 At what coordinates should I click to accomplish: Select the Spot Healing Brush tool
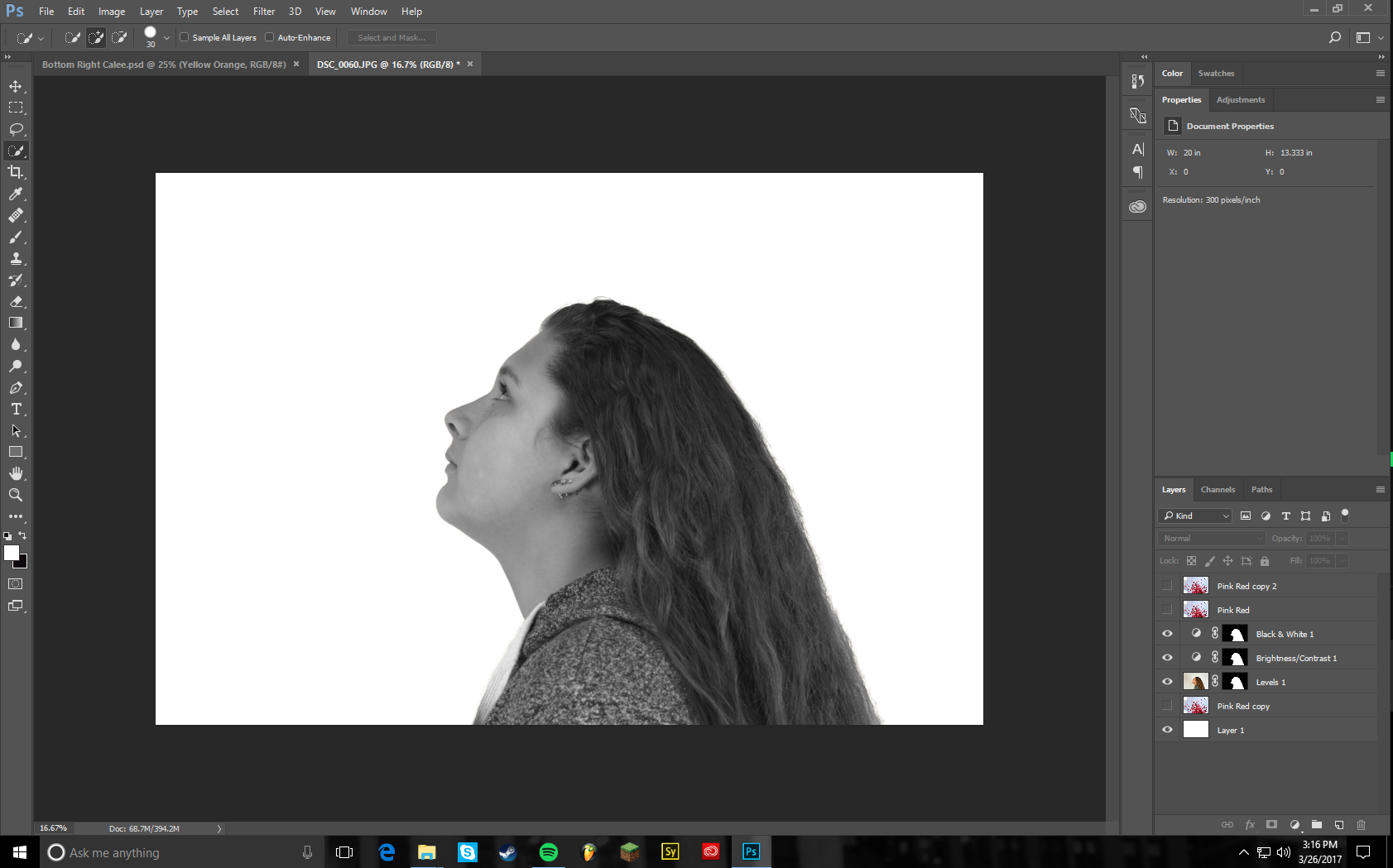[16, 215]
